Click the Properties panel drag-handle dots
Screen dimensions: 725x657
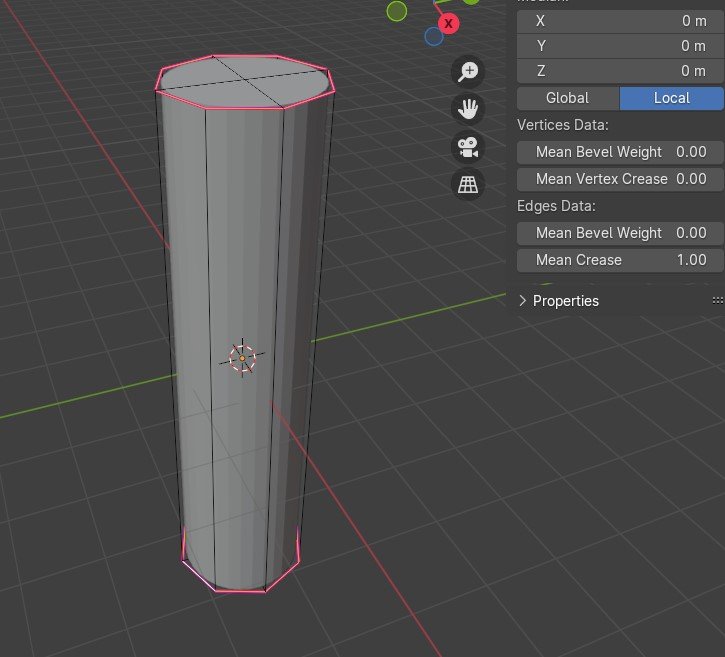[x=716, y=300]
